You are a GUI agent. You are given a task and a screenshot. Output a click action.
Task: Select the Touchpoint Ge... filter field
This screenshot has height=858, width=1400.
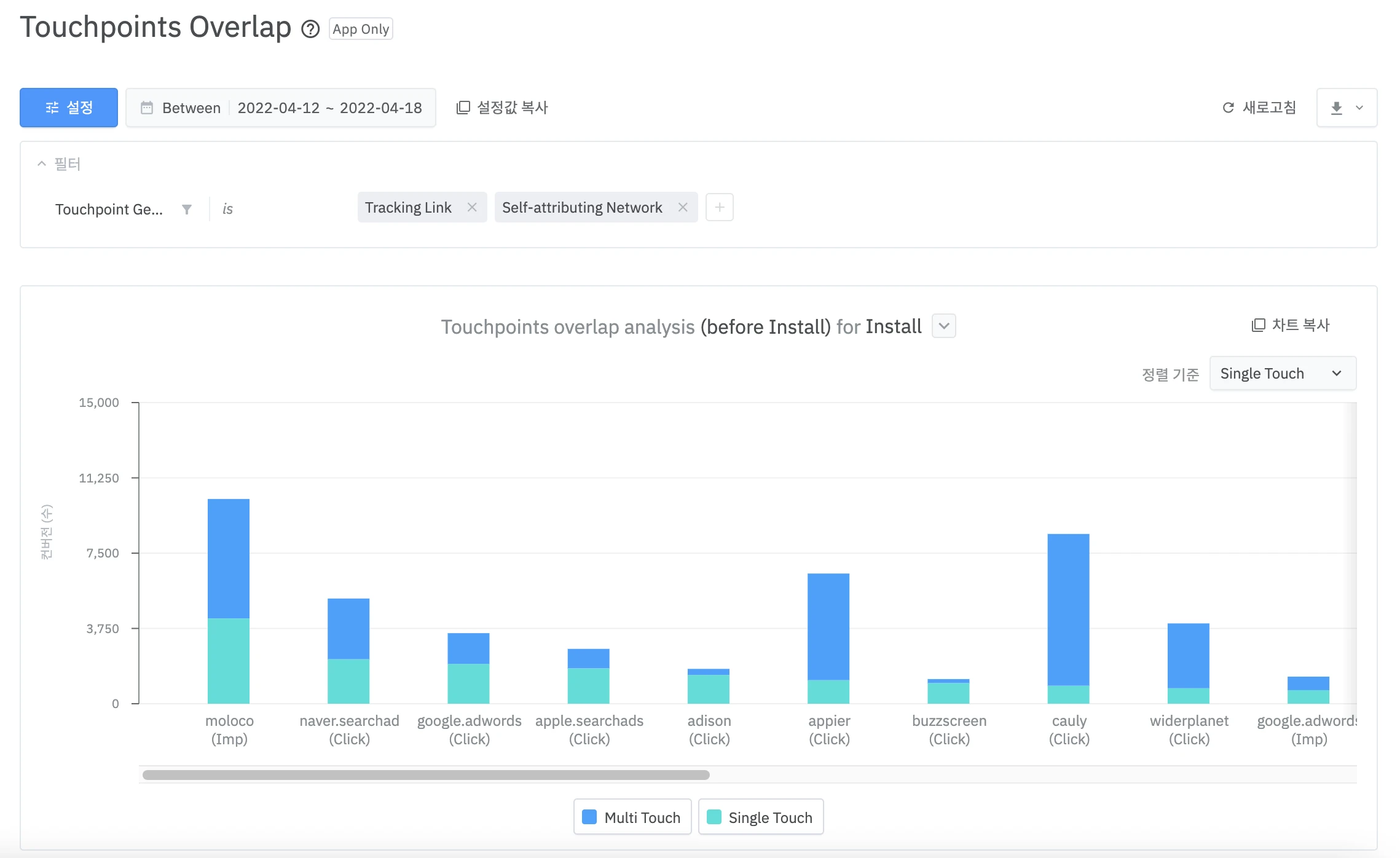(109, 210)
